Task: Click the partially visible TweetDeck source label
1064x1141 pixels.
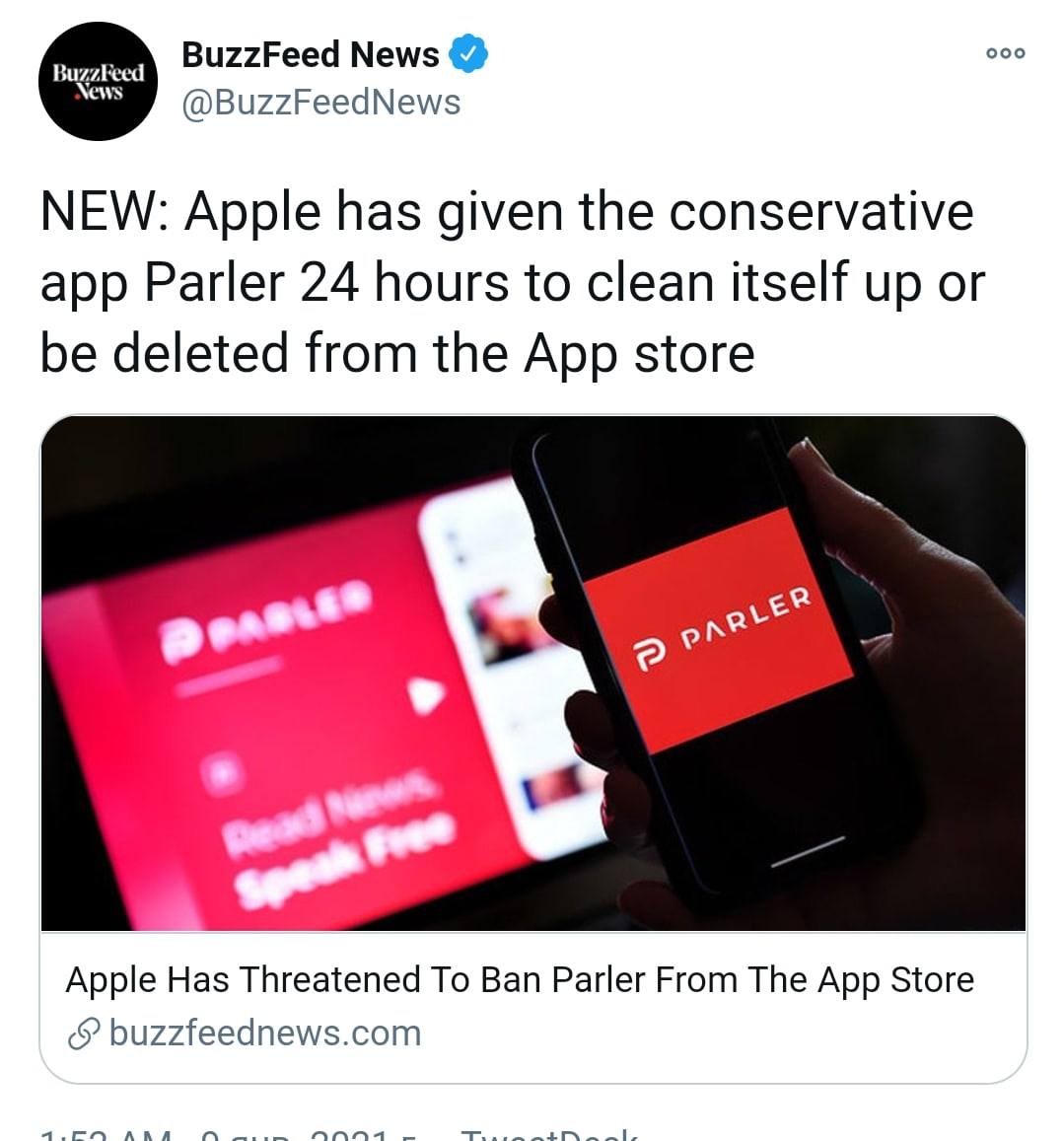Action: (x=549, y=1134)
